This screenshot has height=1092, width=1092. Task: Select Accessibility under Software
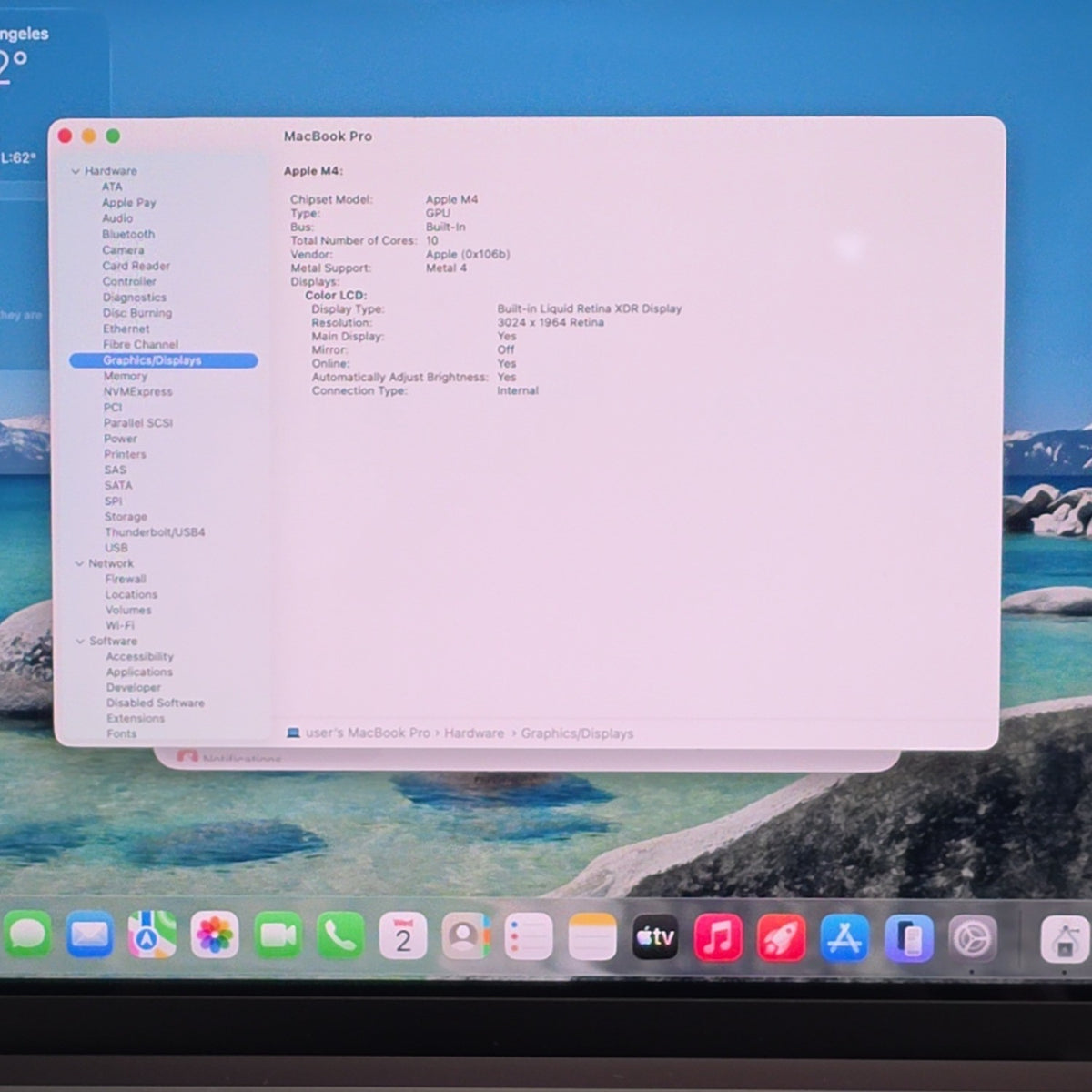[x=139, y=657]
